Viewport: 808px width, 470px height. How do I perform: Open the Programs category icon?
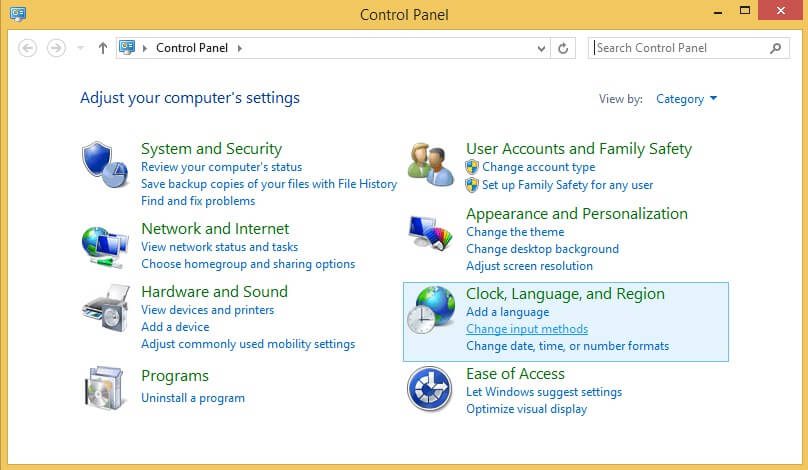(104, 386)
